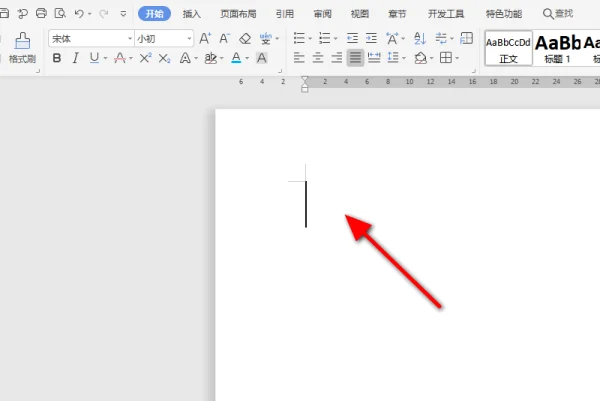Click the decrease font size icon

225,38
